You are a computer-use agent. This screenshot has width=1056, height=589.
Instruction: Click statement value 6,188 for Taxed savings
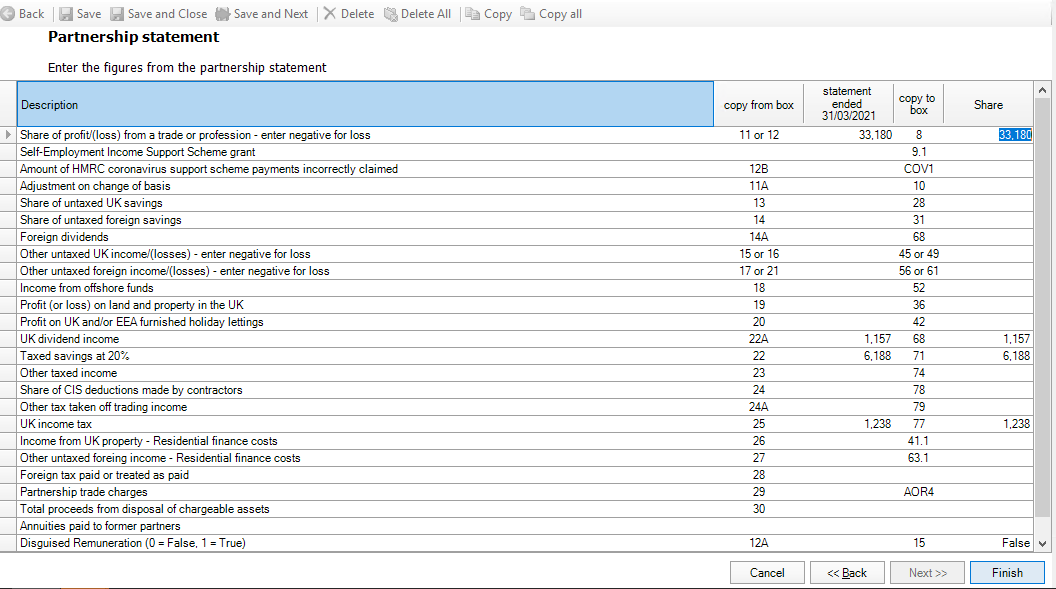pyautogui.click(x=878, y=355)
